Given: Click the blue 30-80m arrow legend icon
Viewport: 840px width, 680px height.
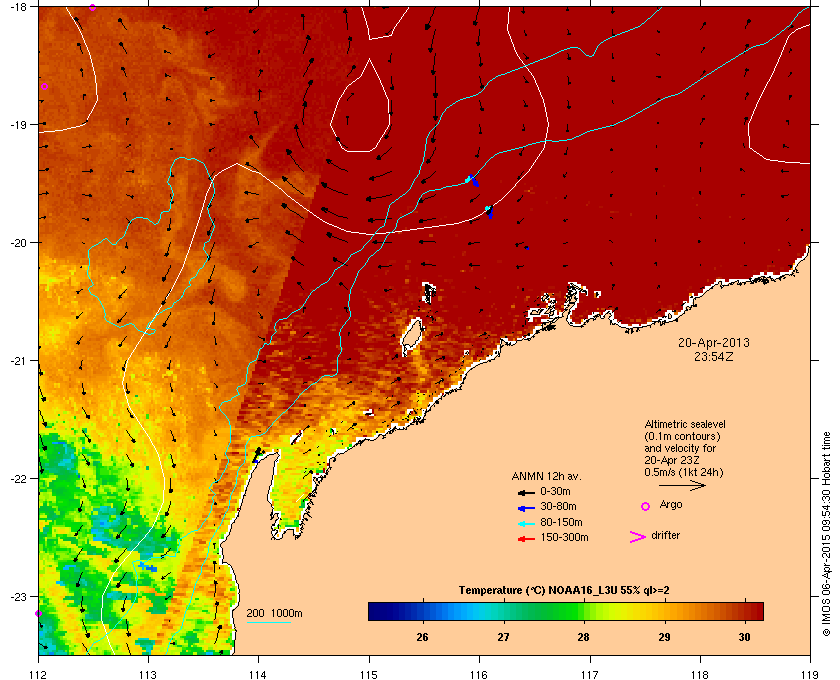Looking at the screenshot, I should (526, 508).
